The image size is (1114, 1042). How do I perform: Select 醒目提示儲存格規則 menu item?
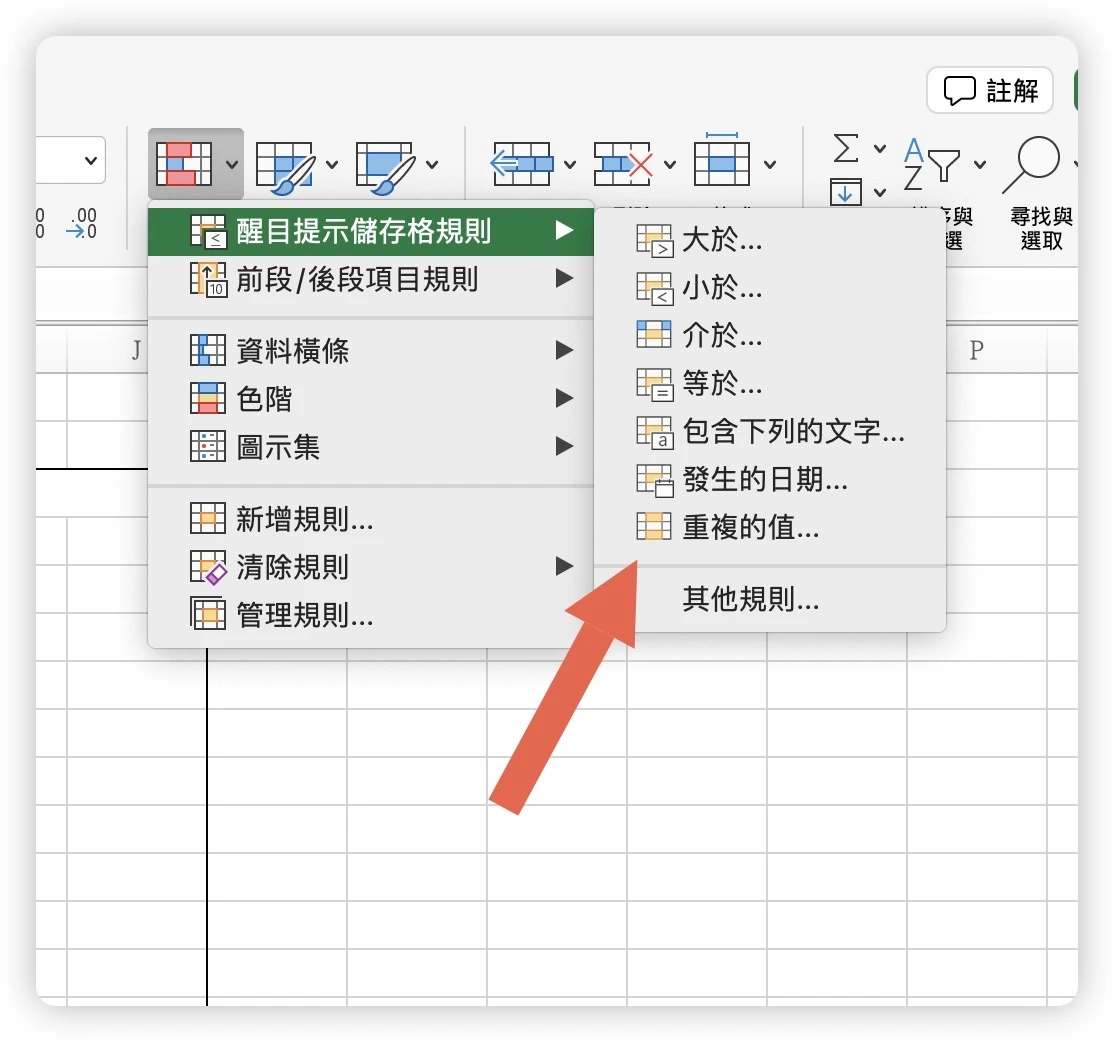pyautogui.click(x=371, y=231)
